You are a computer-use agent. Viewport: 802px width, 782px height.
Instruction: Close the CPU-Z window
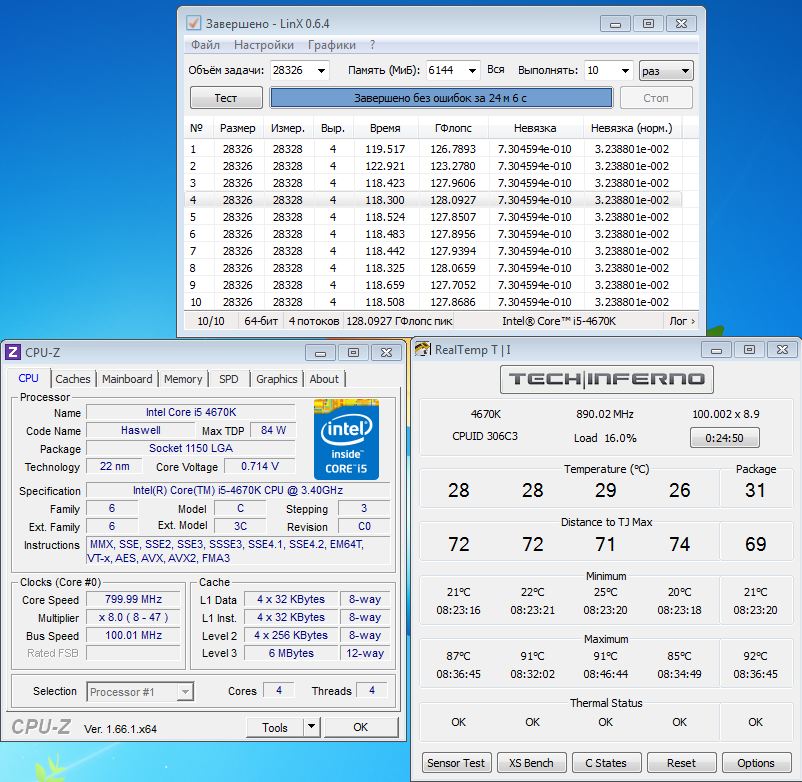coord(387,353)
